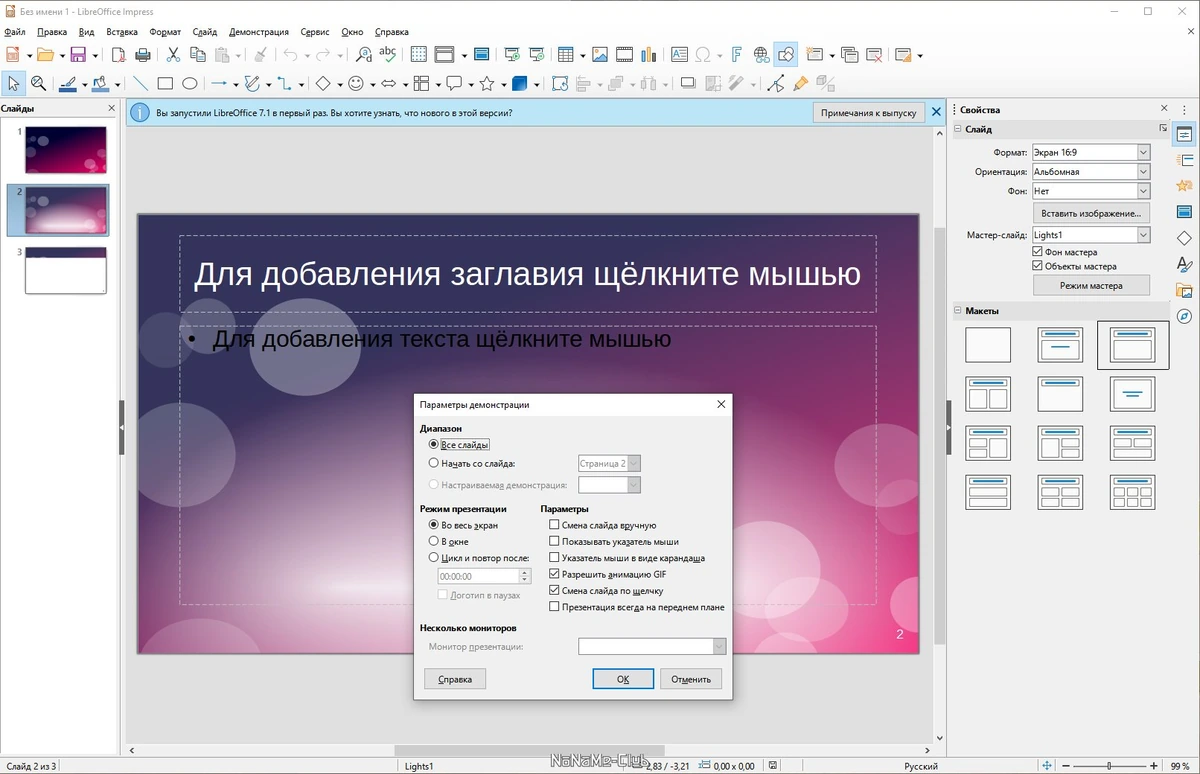This screenshot has width=1200, height=774.
Task: Uncheck 'Разрешить анимацию GIF' checkbox
Action: tap(554, 574)
